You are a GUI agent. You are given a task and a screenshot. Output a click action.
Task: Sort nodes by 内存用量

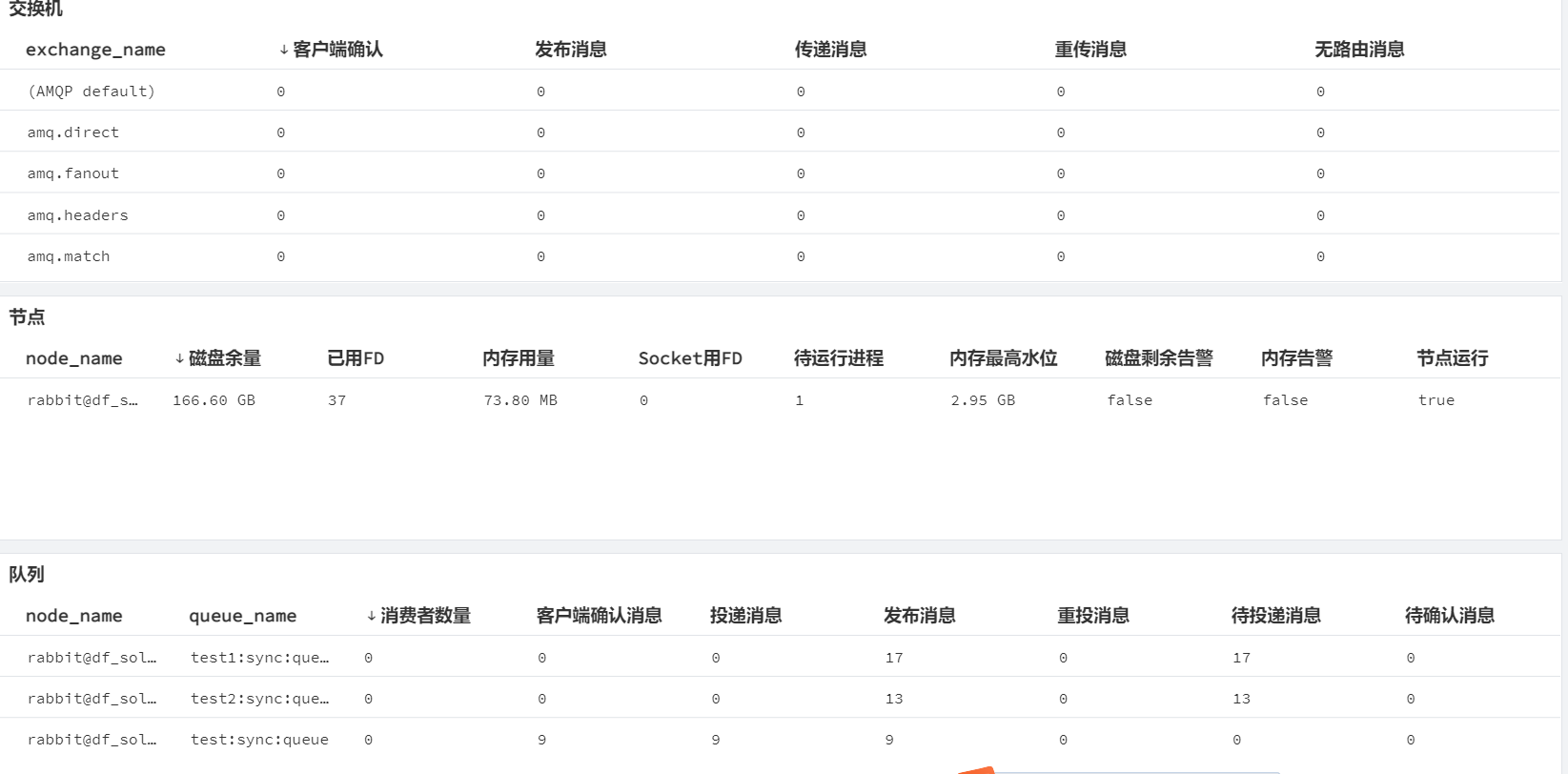(519, 358)
